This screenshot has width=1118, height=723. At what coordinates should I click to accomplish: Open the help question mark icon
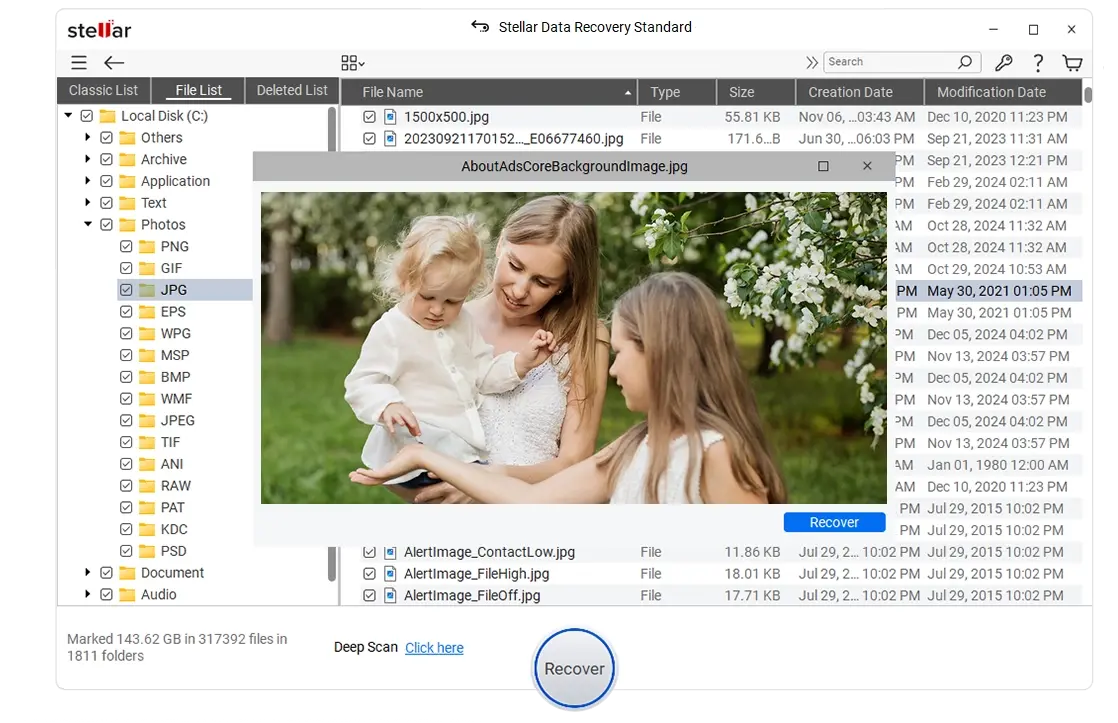point(1038,63)
